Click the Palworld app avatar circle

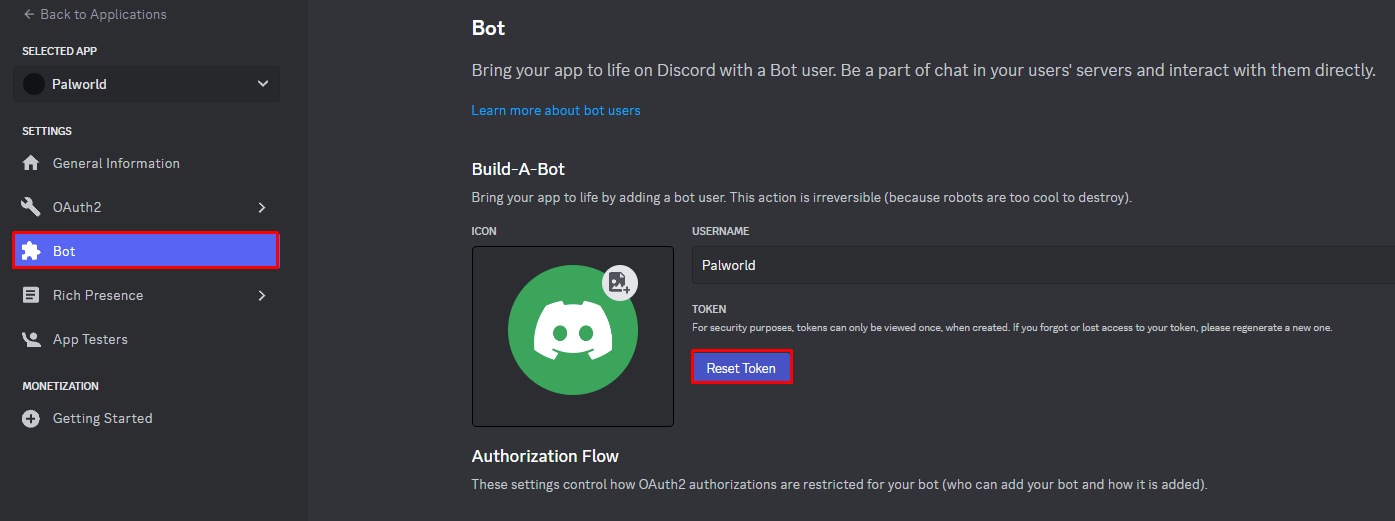pos(35,84)
